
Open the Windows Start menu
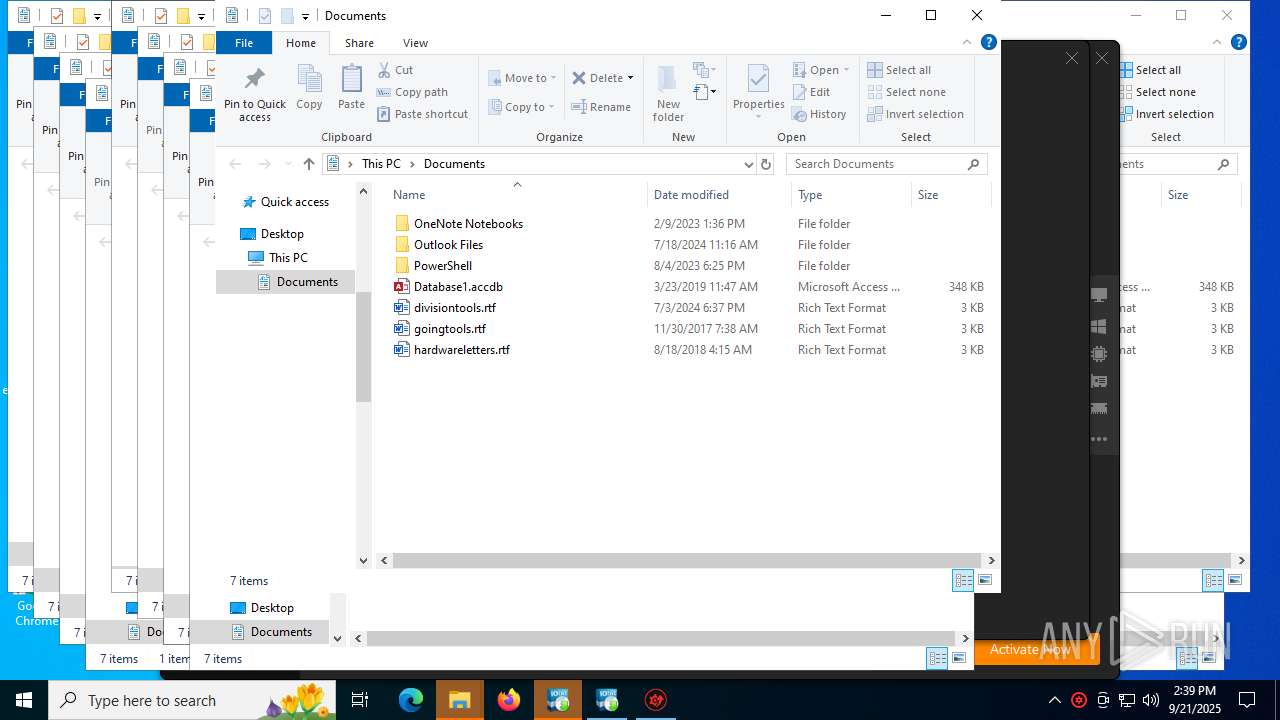[24, 700]
